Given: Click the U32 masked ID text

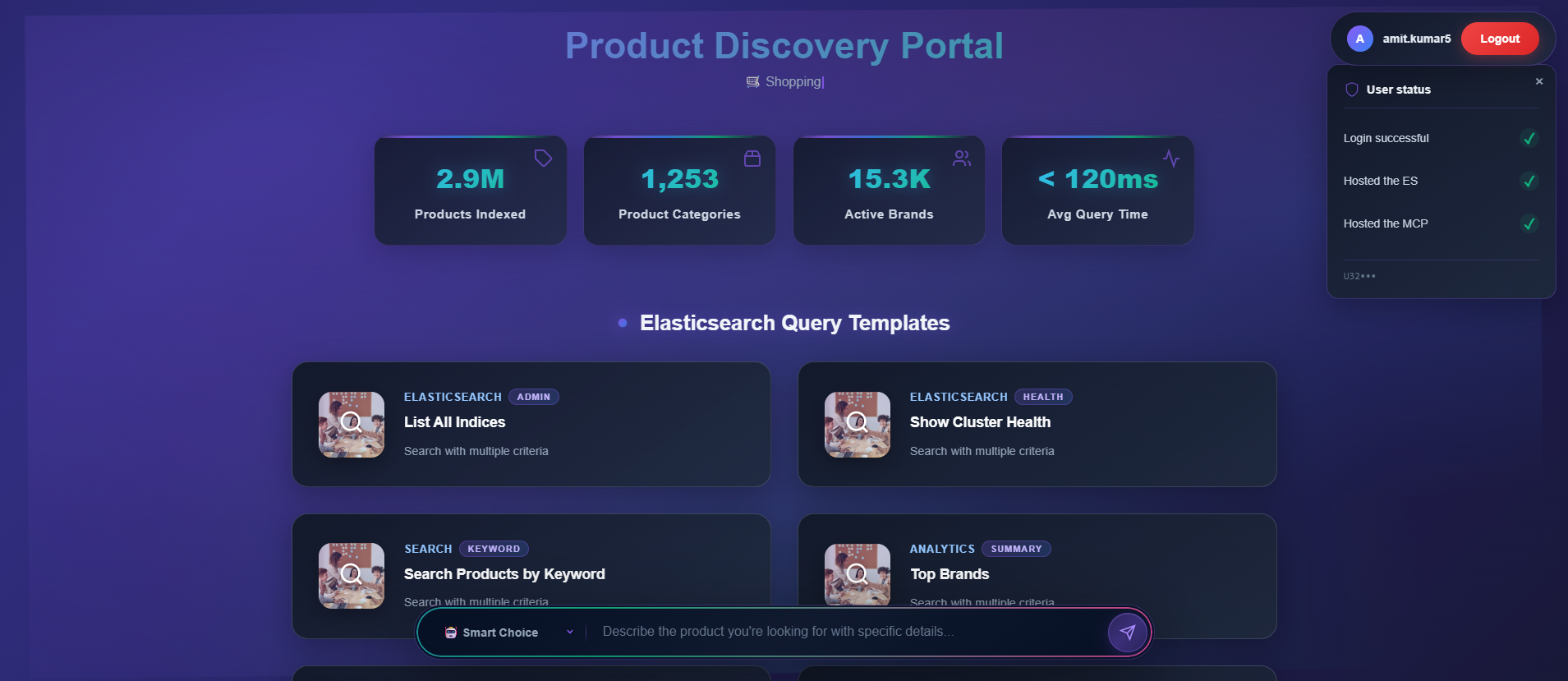Looking at the screenshot, I should pyautogui.click(x=1359, y=276).
